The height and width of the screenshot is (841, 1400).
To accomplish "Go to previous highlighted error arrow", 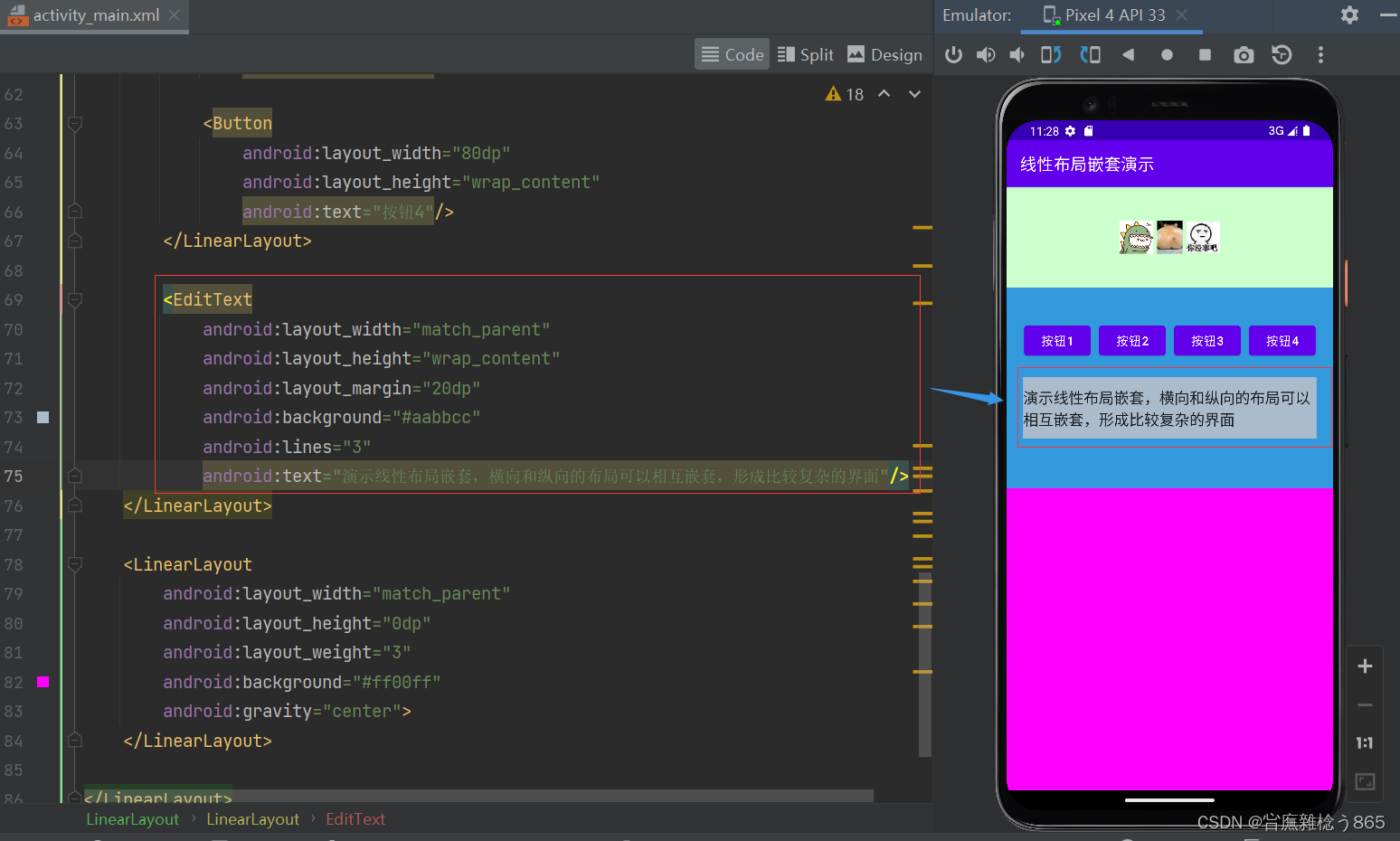I will point(884,94).
